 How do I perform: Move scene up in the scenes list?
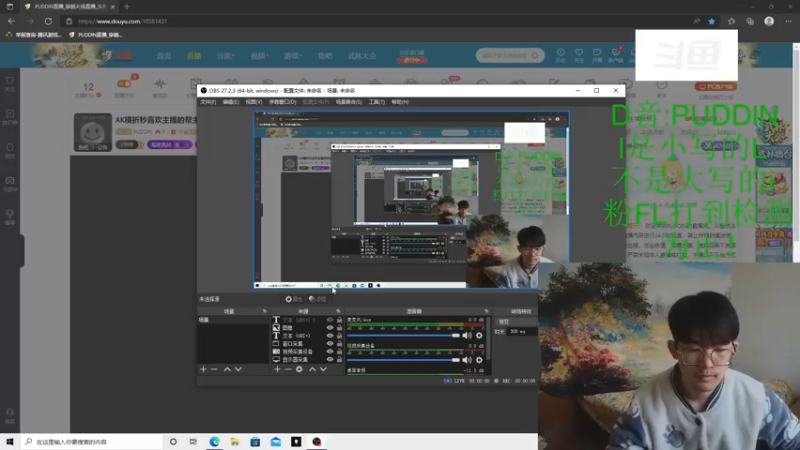(227, 369)
